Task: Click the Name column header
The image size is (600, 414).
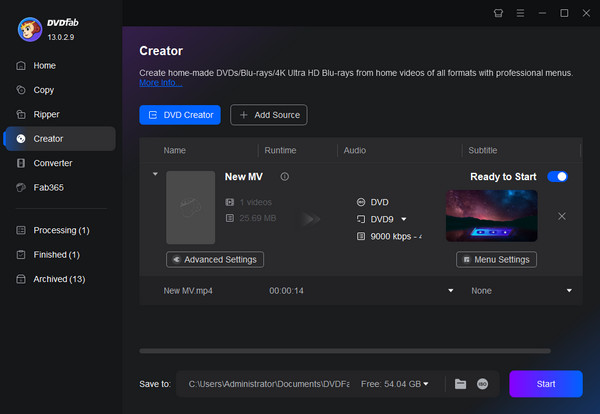Action: click(174, 150)
